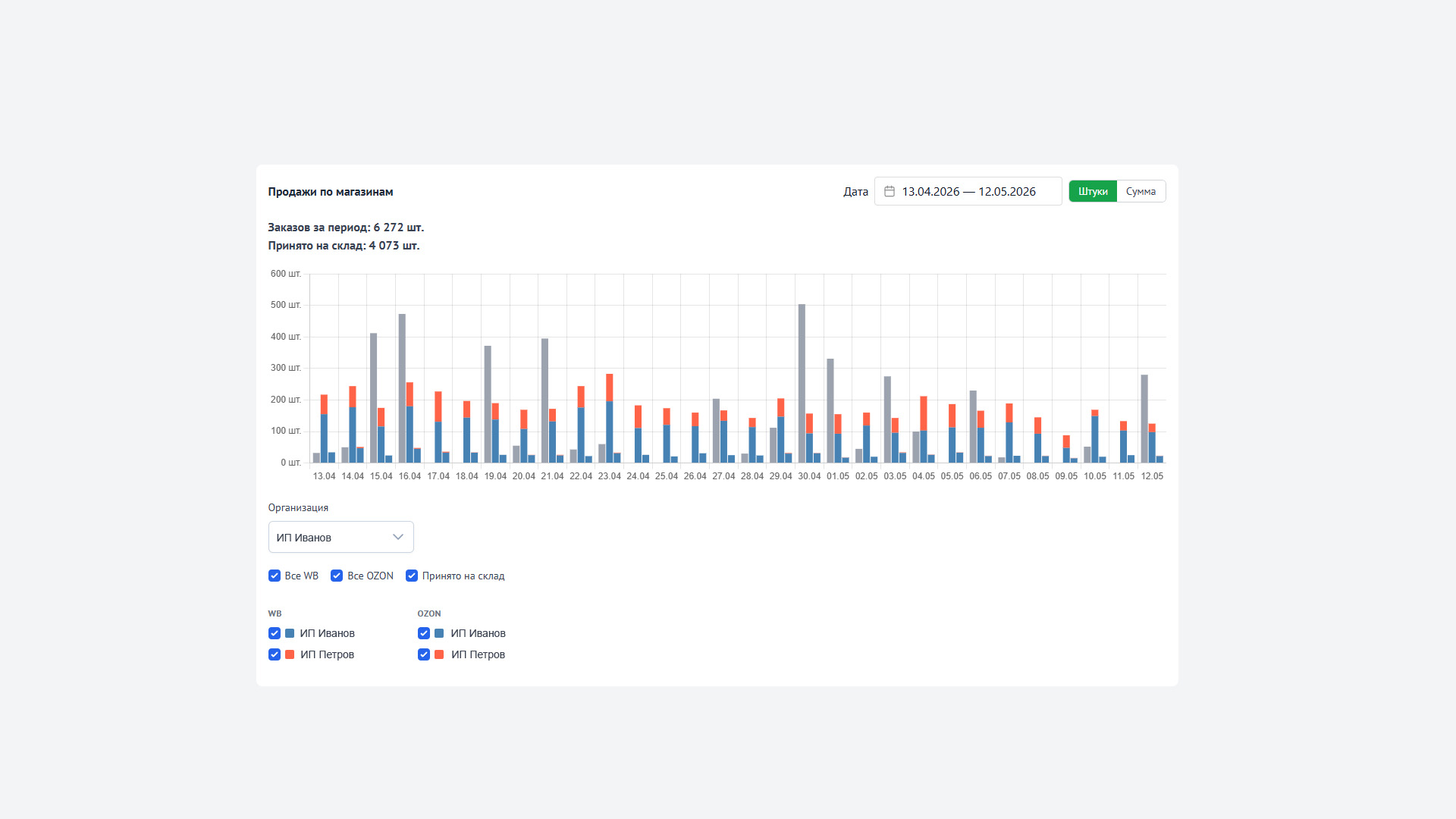Click the chevron arrow of organization select
1456x819 pixels.
click(x=397, y=537)
